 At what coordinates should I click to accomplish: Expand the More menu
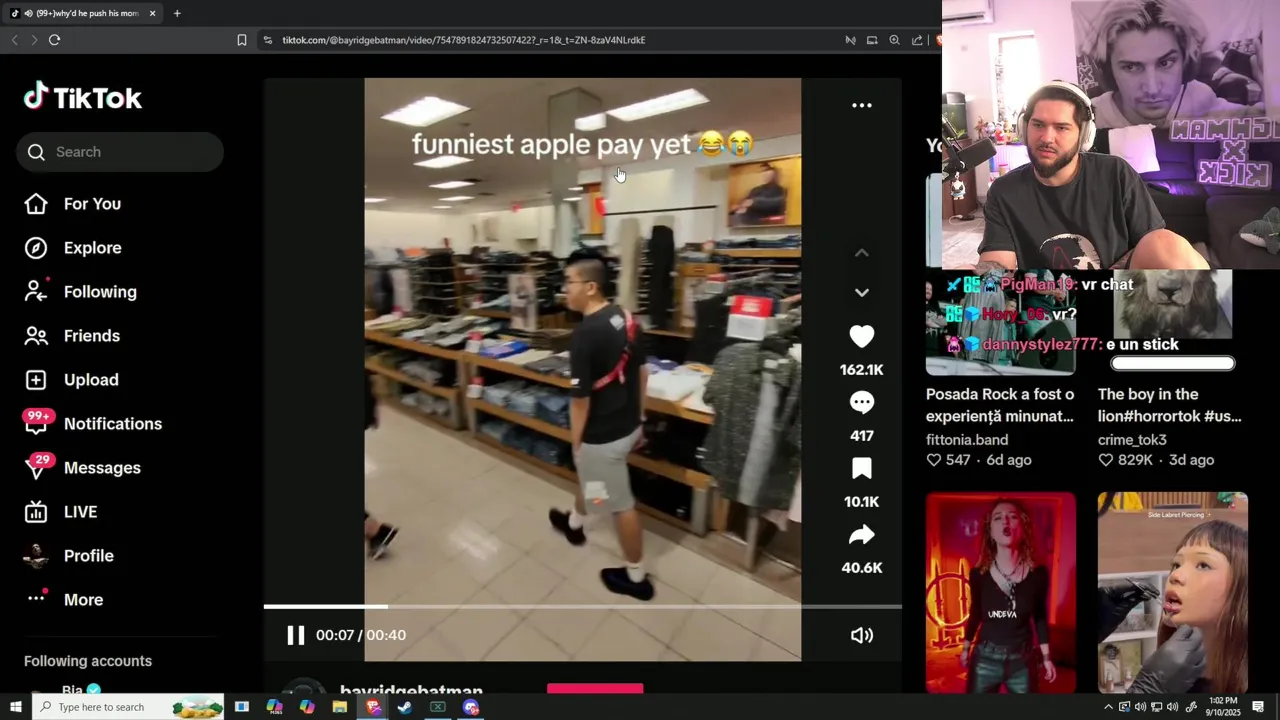tap(83, 600)
